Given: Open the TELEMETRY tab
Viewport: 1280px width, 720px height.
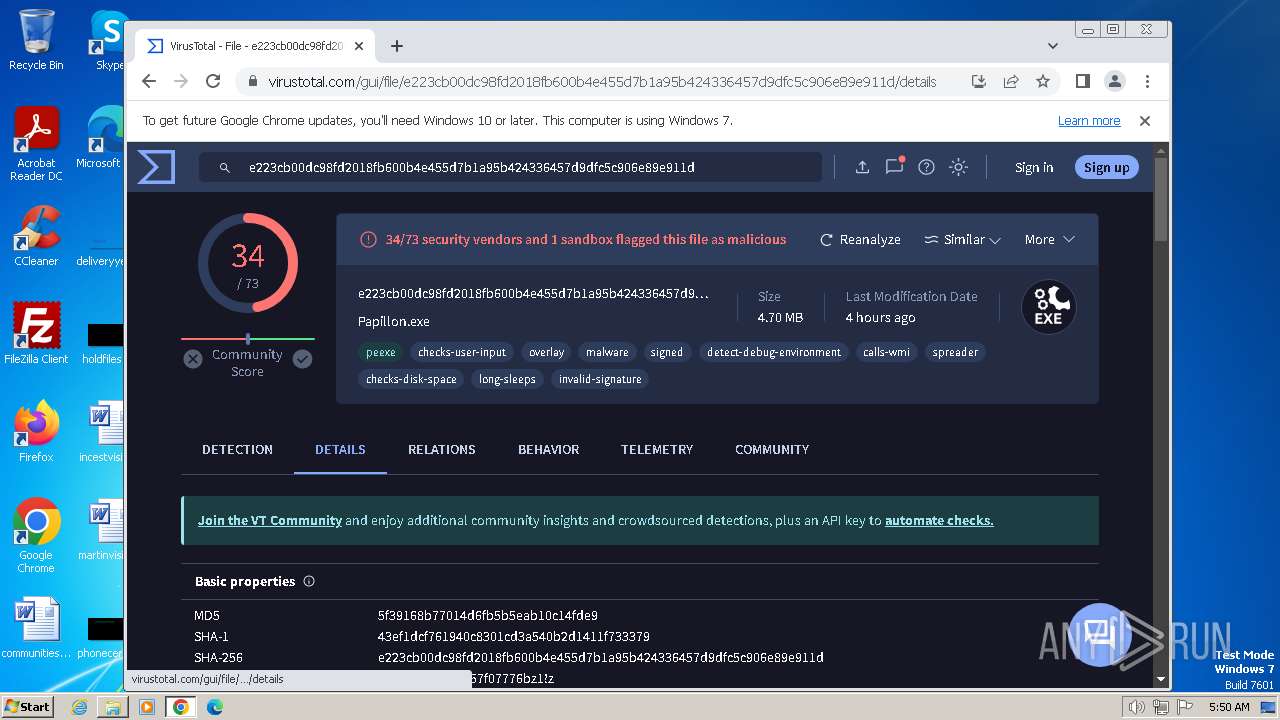Looking at the screenshot, I should (657, 450).
